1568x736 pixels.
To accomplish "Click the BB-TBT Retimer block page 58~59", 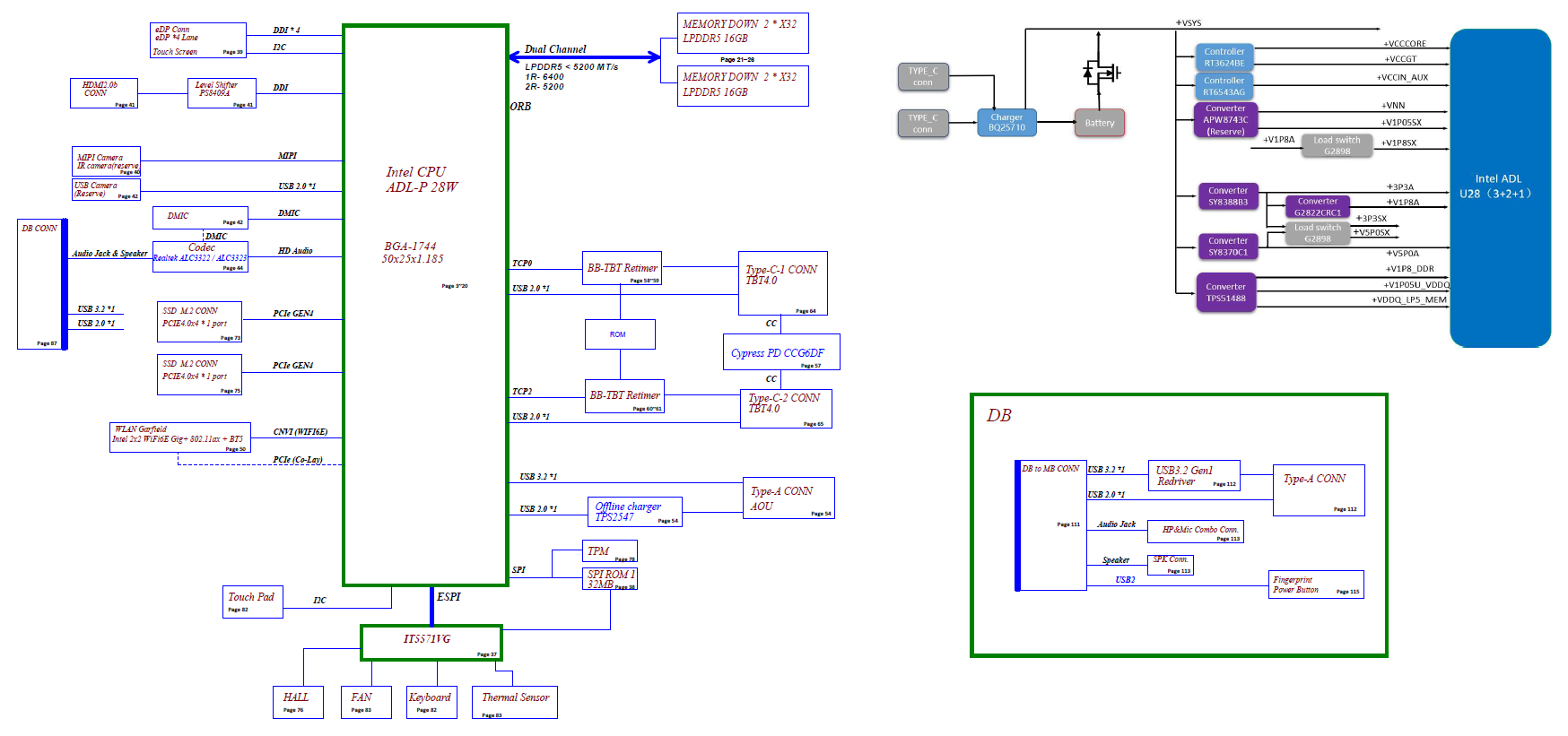I will (623, 268).
